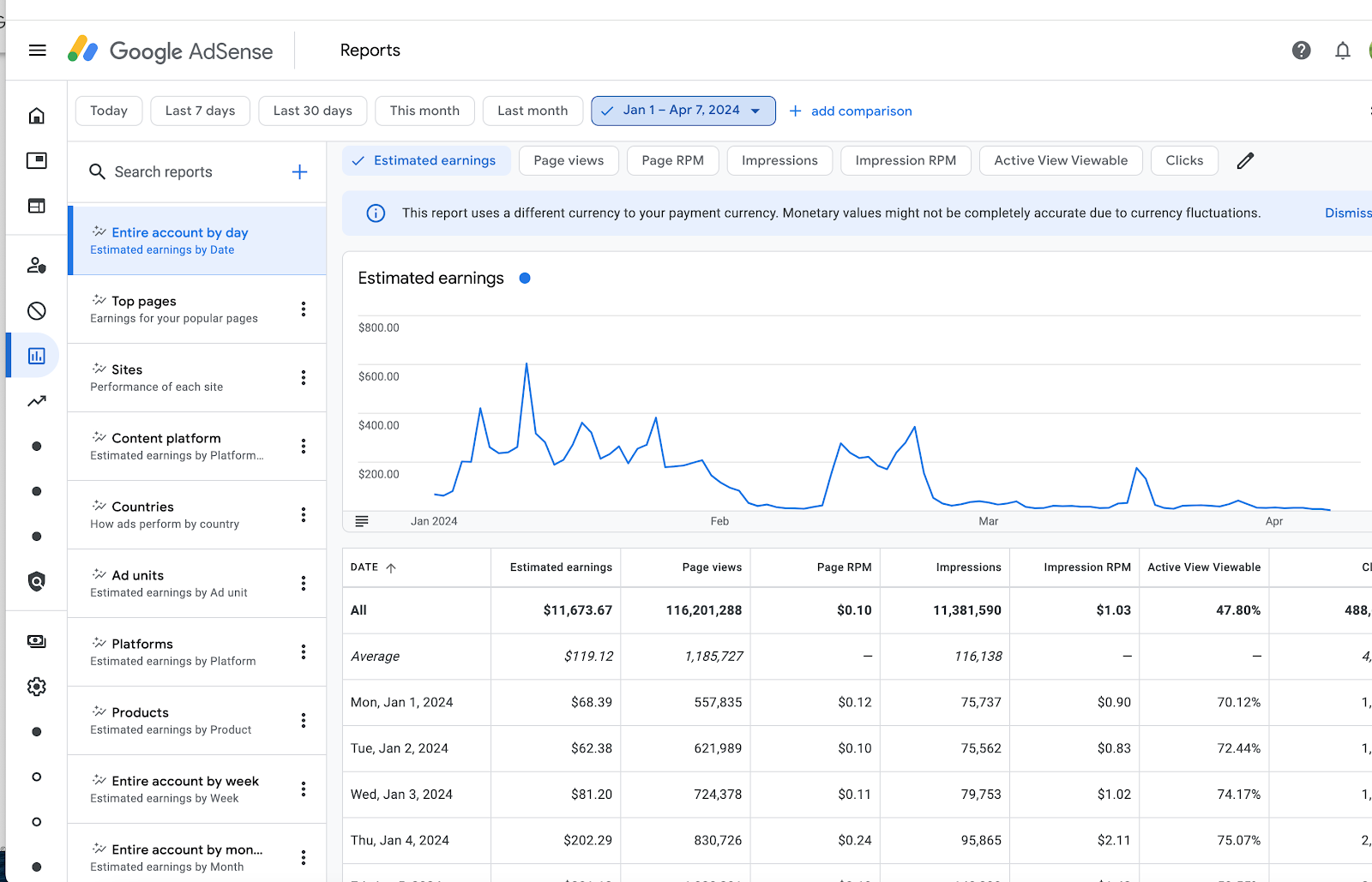Screen dimensions: 1372x882
Task: Open the Entire account by day report
Action: pos(197,241)
